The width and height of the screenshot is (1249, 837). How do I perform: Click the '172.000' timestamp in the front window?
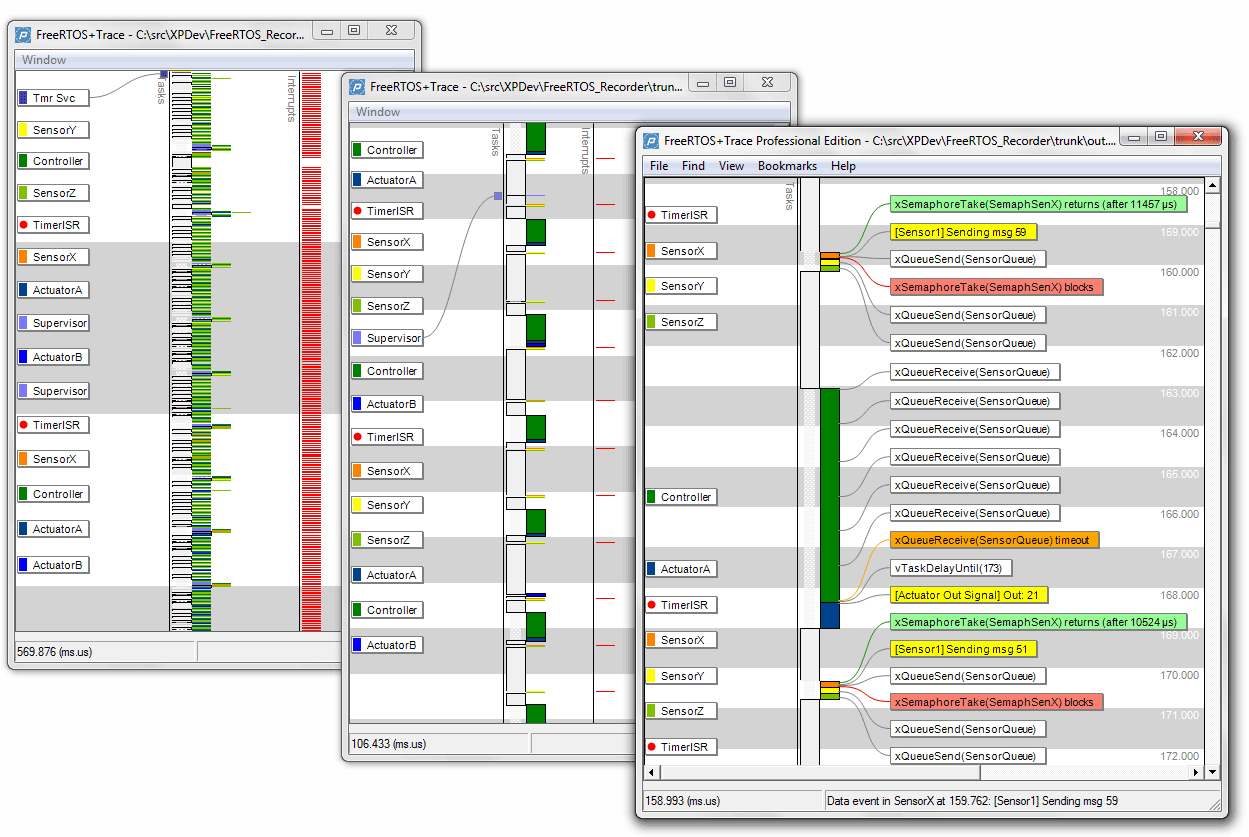(1178, 756)
